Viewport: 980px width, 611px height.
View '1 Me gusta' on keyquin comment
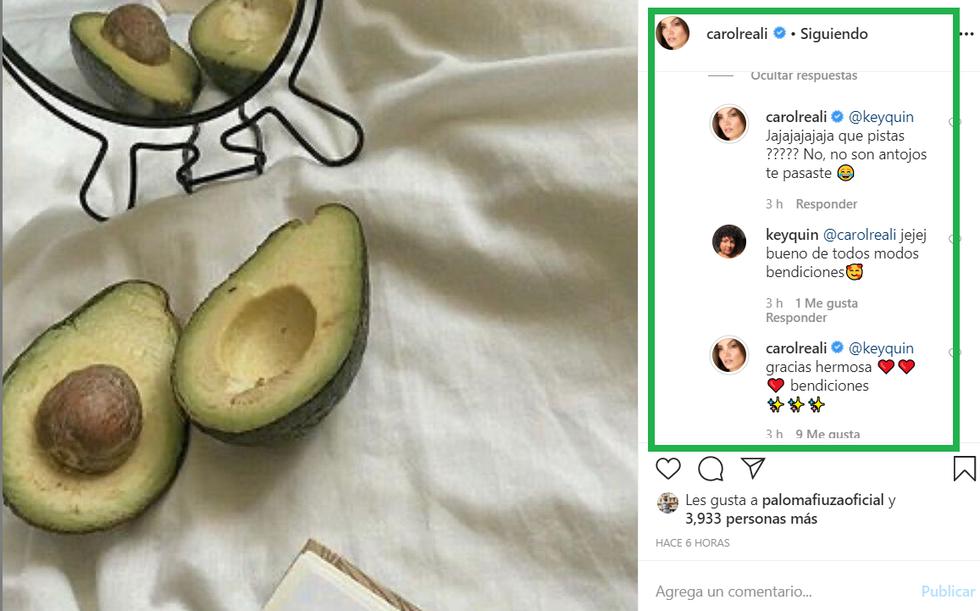[x=826, y=303]
